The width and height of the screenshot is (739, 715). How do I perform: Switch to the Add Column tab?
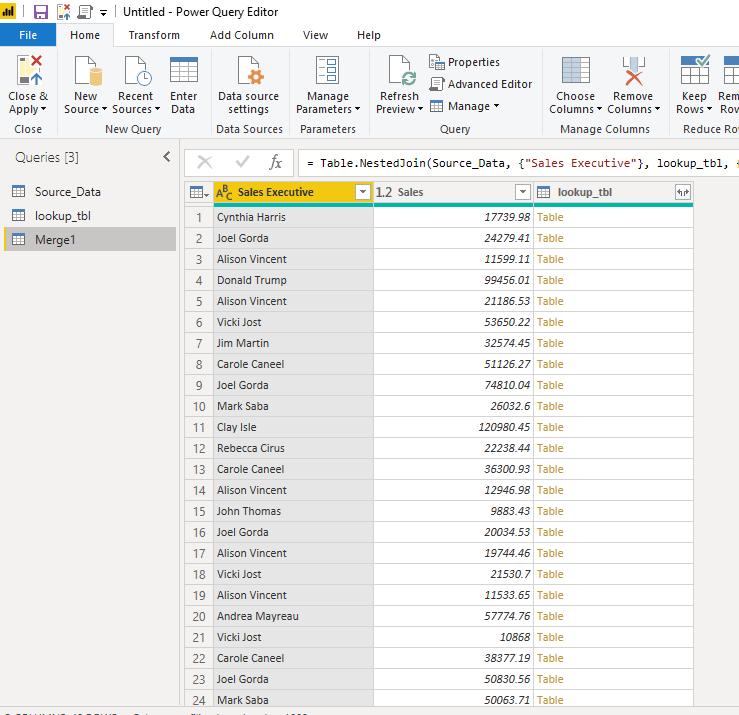coord(242,35)
